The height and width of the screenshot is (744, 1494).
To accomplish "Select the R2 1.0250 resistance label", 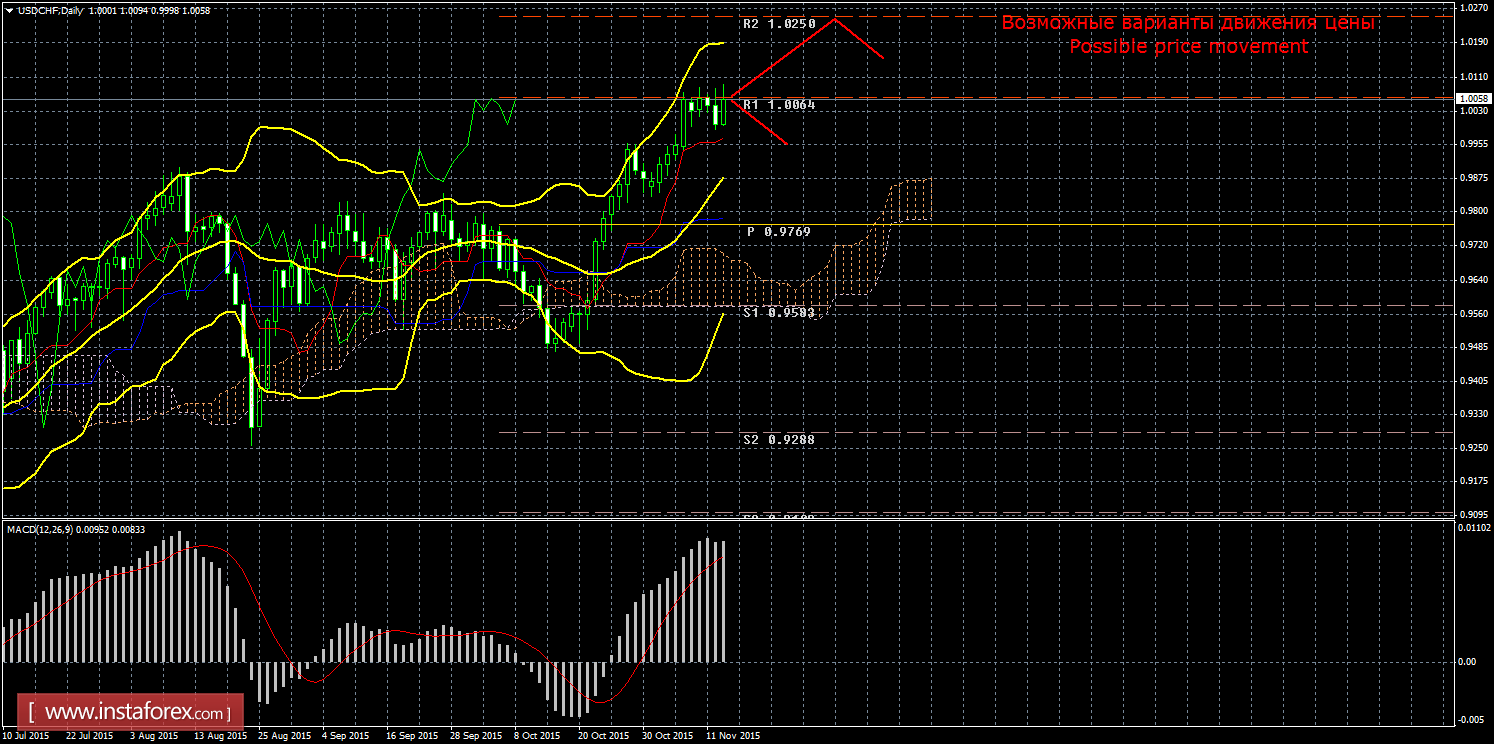I will point(779,23).
